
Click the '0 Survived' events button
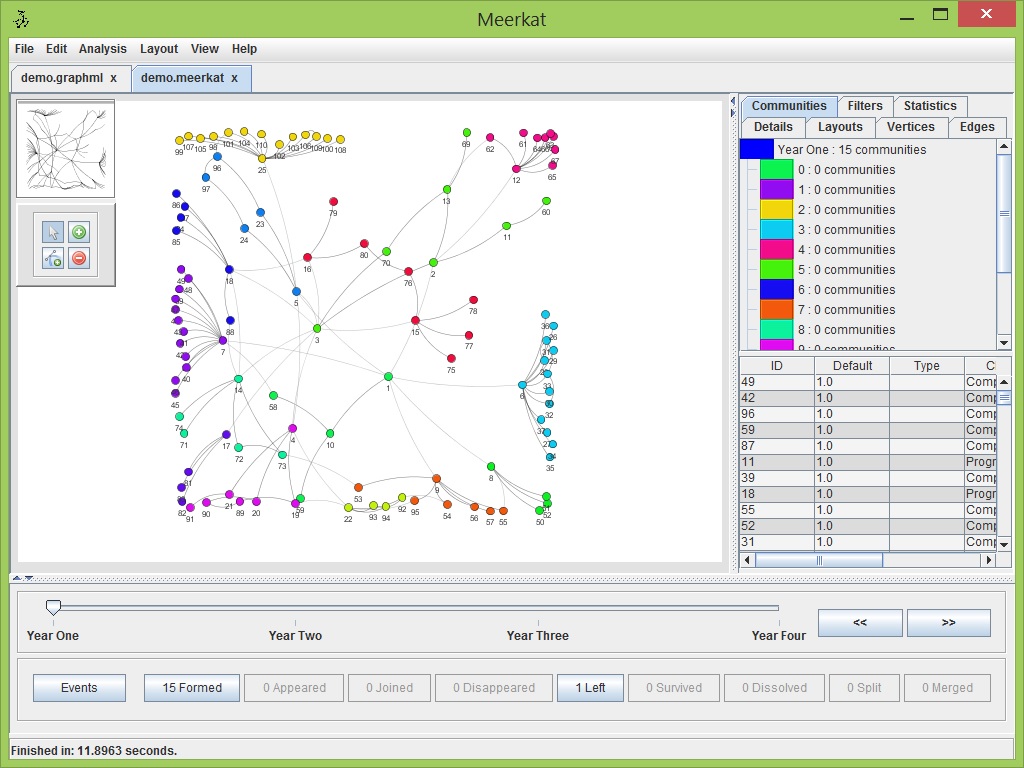click(x=674, y=688)
